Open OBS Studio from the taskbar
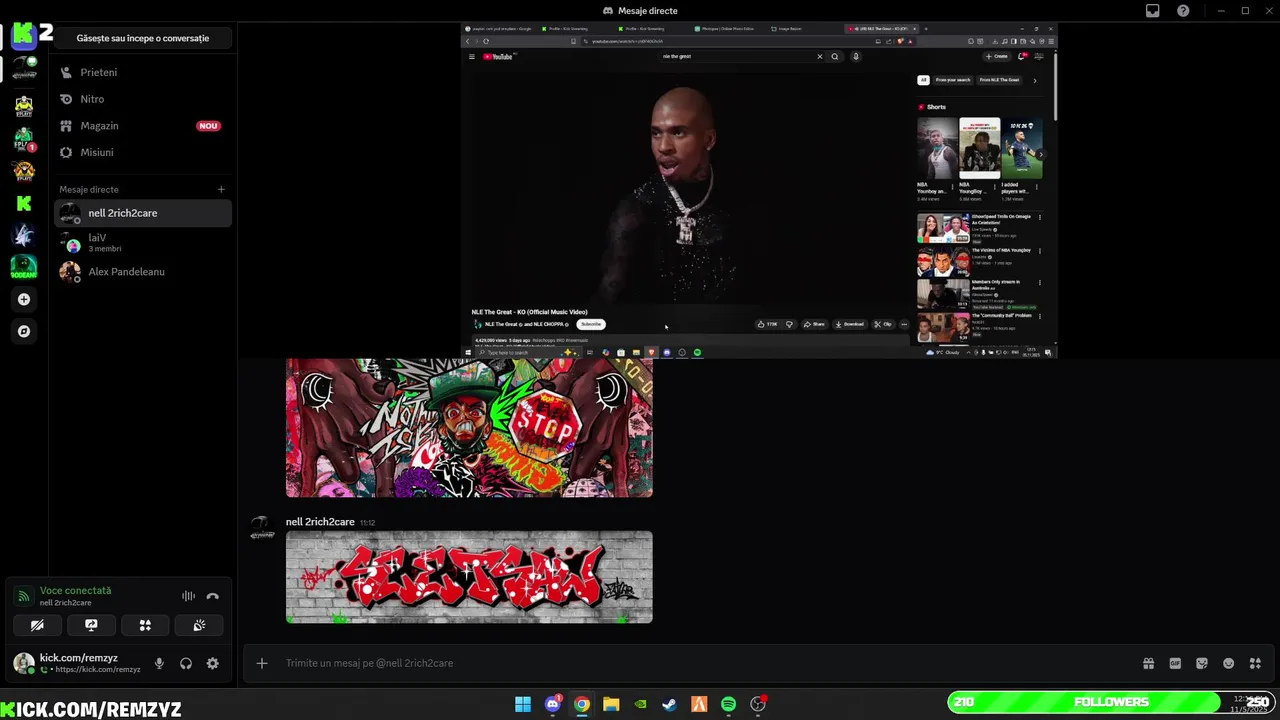This screenshot has width=1280, height=720. 758,704
